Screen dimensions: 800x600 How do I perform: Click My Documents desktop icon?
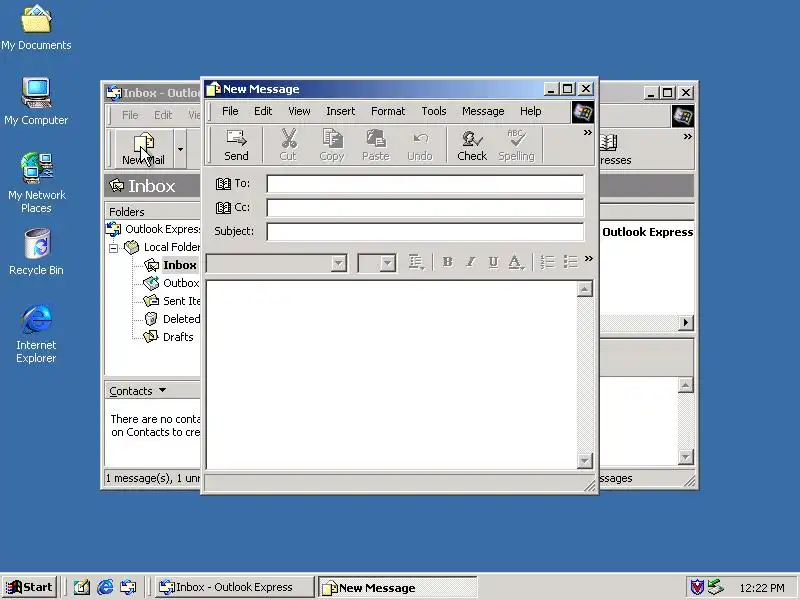coord(36,28)
